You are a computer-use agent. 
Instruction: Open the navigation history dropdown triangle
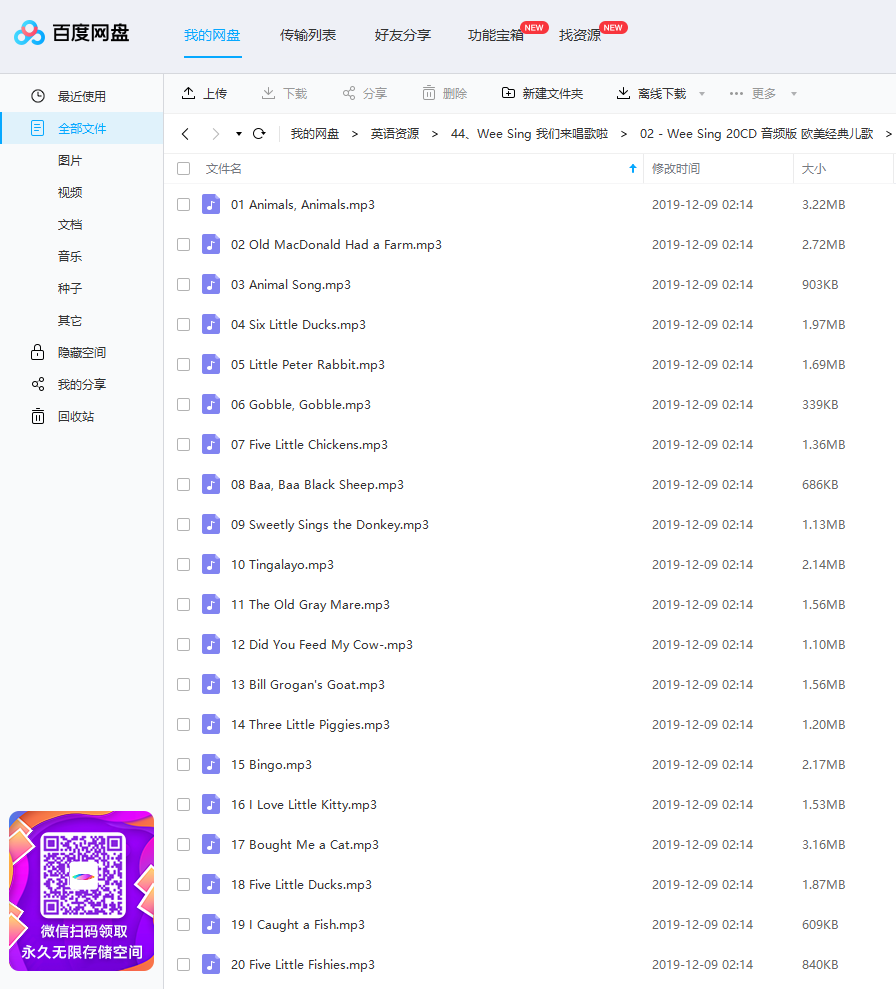click(239, 134)
